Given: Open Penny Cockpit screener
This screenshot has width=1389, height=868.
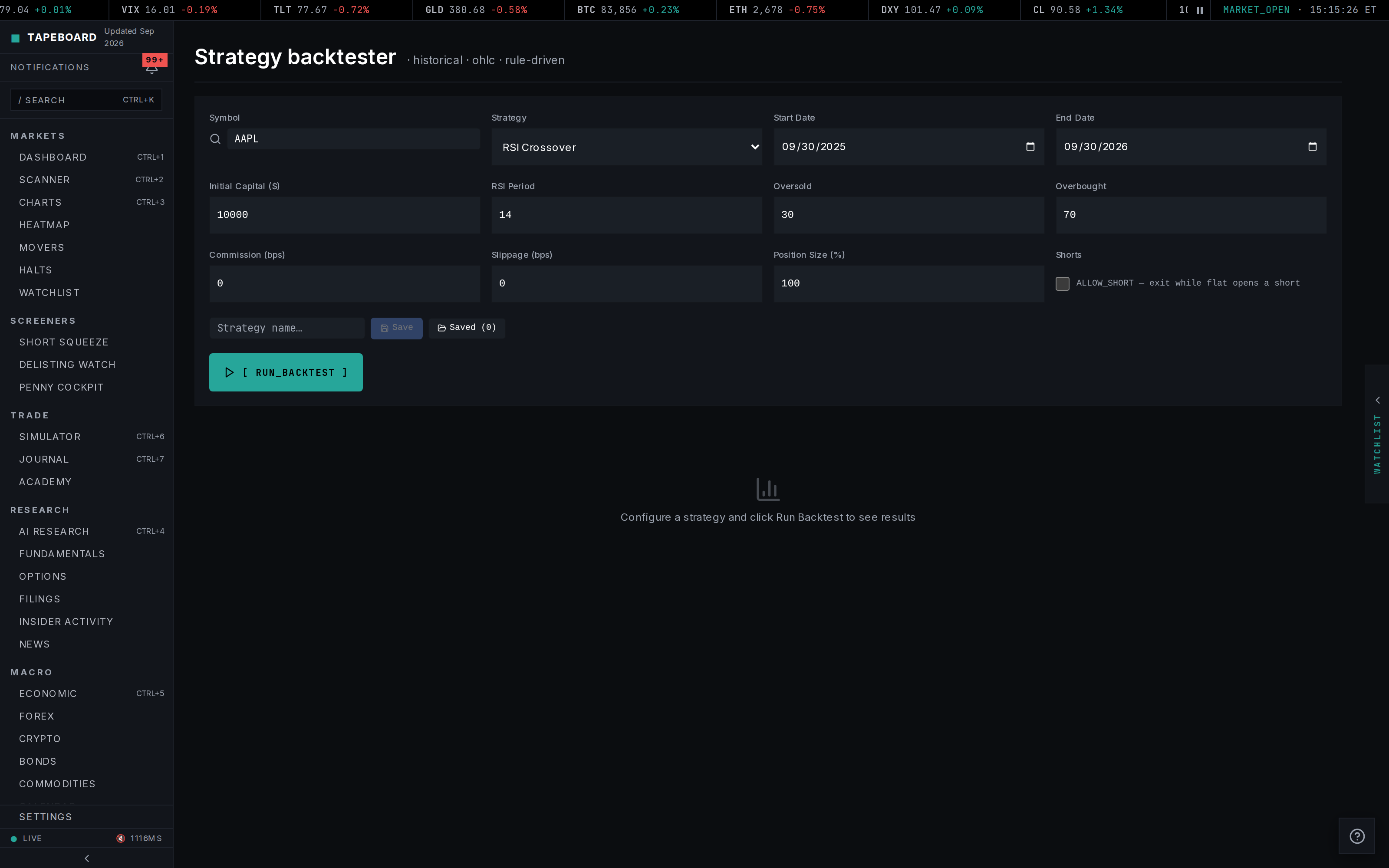Looking at the screenshot, I should coord(87,388).
